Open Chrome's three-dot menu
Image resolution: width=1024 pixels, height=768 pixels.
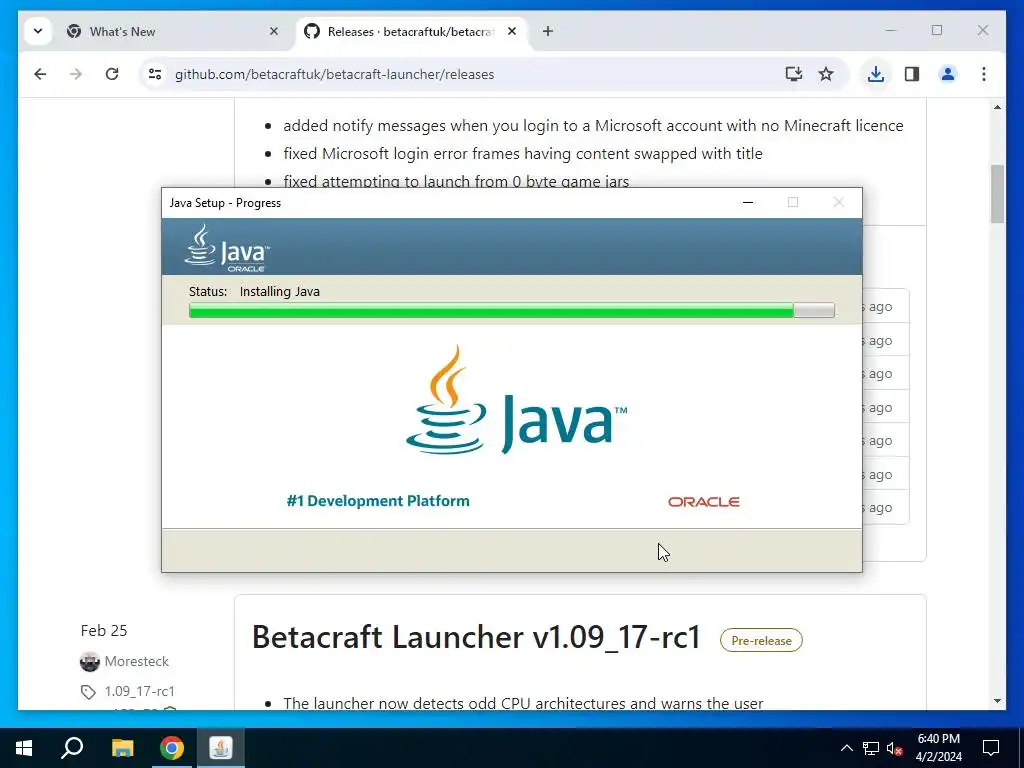[x=984, y=74]
